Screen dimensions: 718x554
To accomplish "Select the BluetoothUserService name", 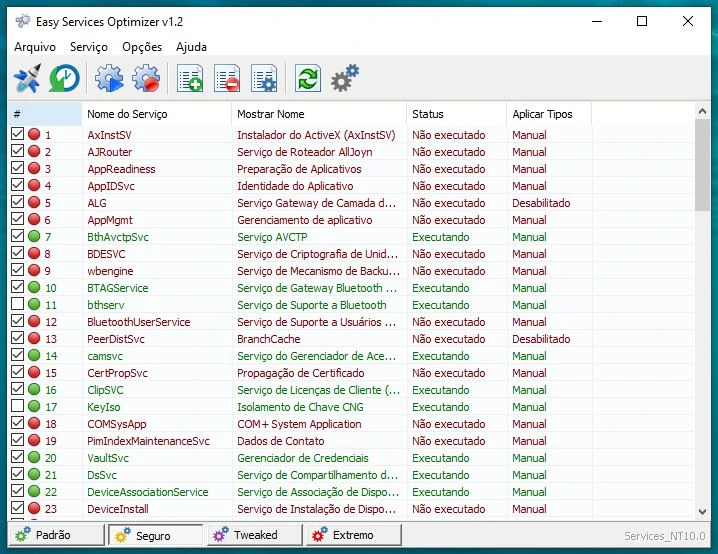I will pyautogui.click(x=138, y=322).
